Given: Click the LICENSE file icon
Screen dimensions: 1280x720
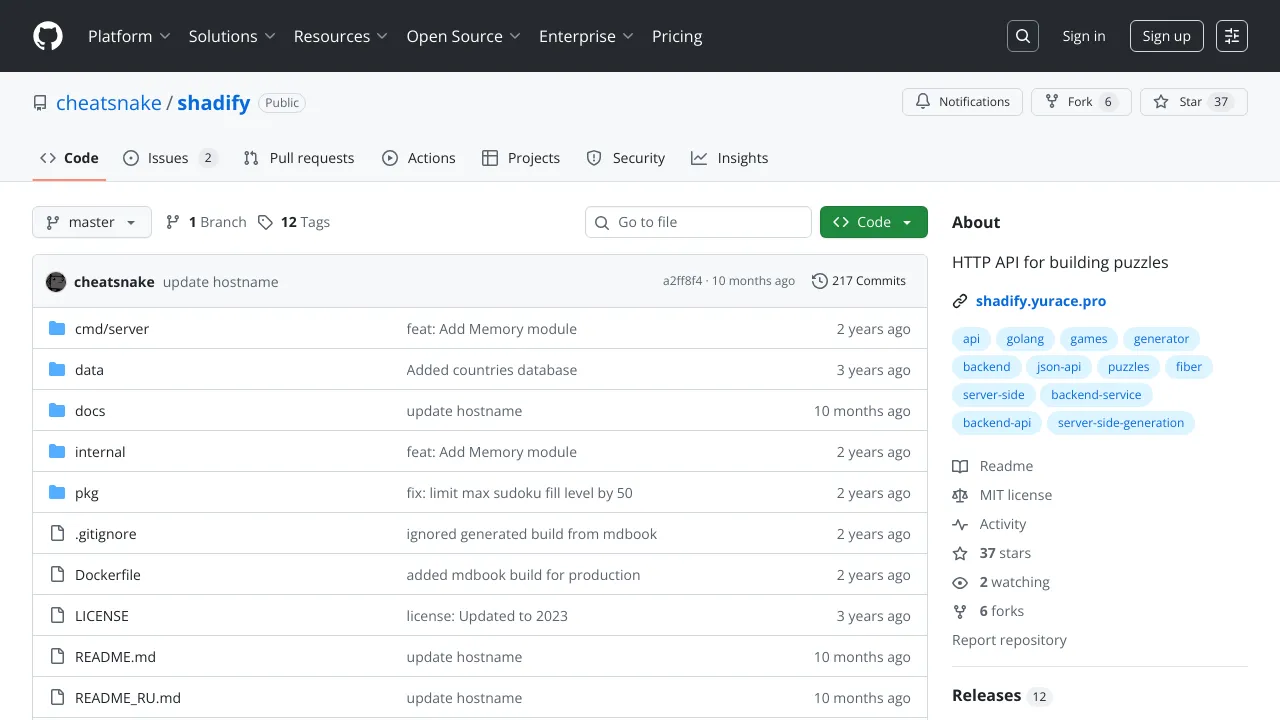Looking at the screenshot, I should tap(57, 615).
